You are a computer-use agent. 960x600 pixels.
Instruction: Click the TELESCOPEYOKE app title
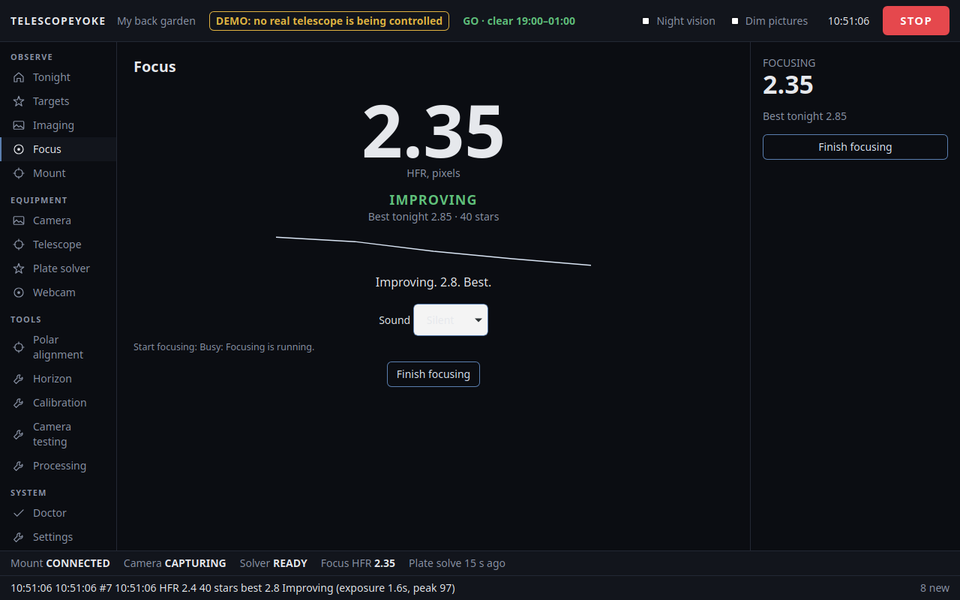coord(58,21)
